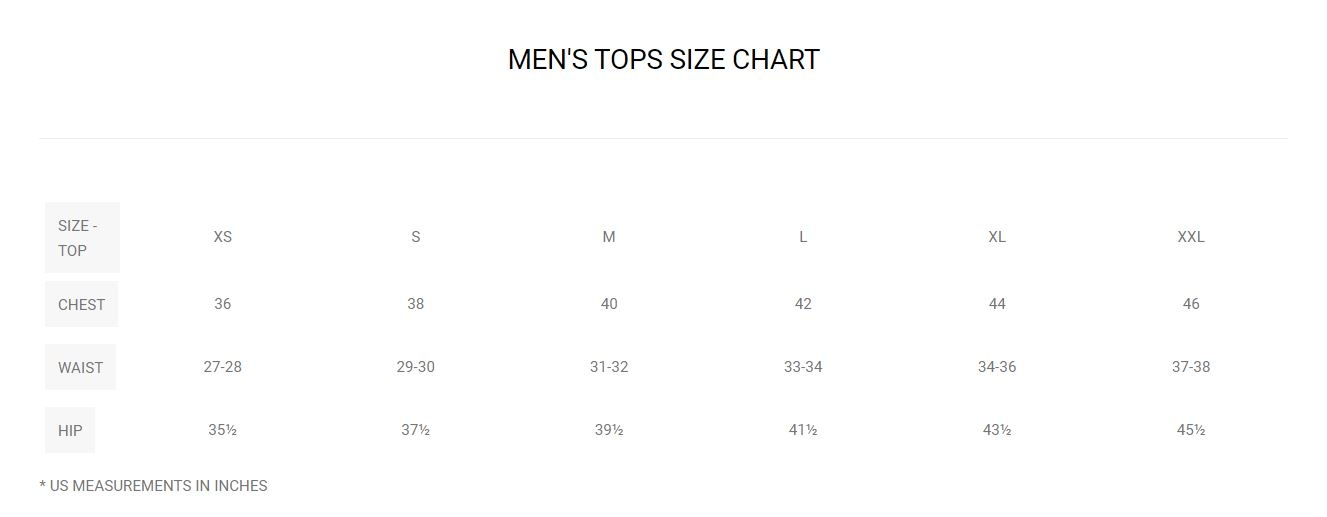This screenshot has width=1327, height=517.
Task: Click waist value 37-38 for XXL
Action: coord(1191,367)
